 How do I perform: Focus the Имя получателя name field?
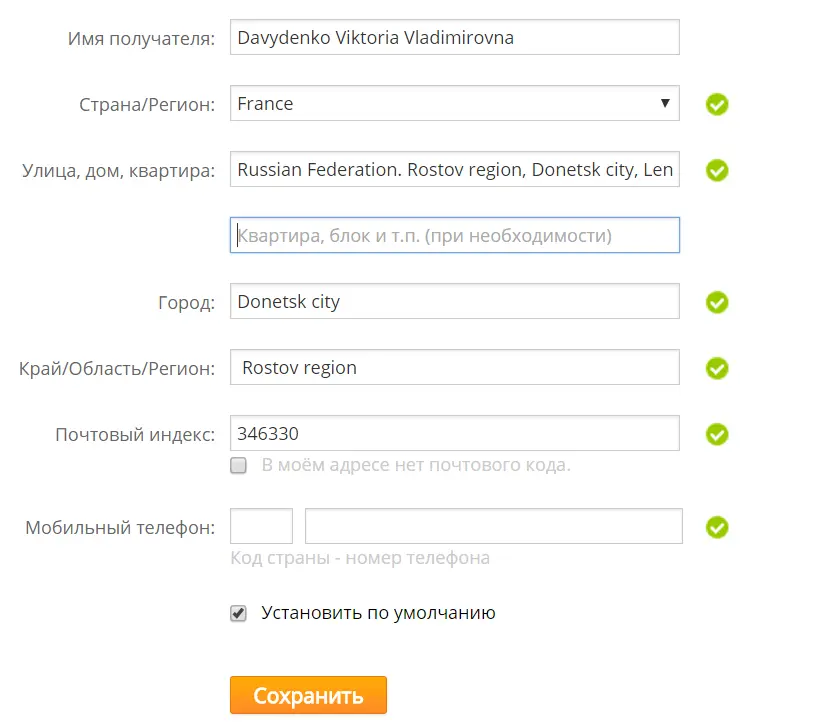[454, 37]
